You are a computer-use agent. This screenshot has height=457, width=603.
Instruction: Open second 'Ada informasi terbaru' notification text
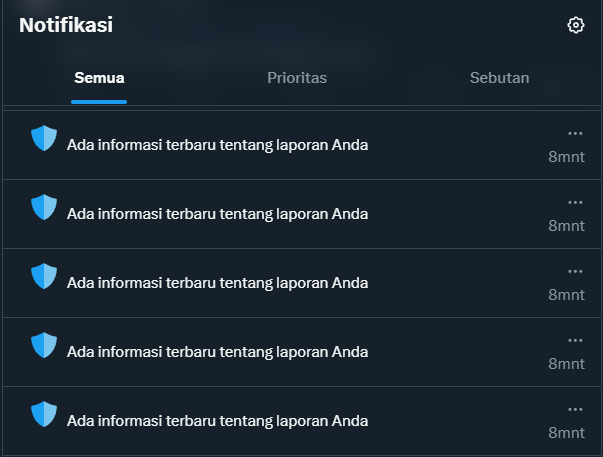(x=217, y=214)
